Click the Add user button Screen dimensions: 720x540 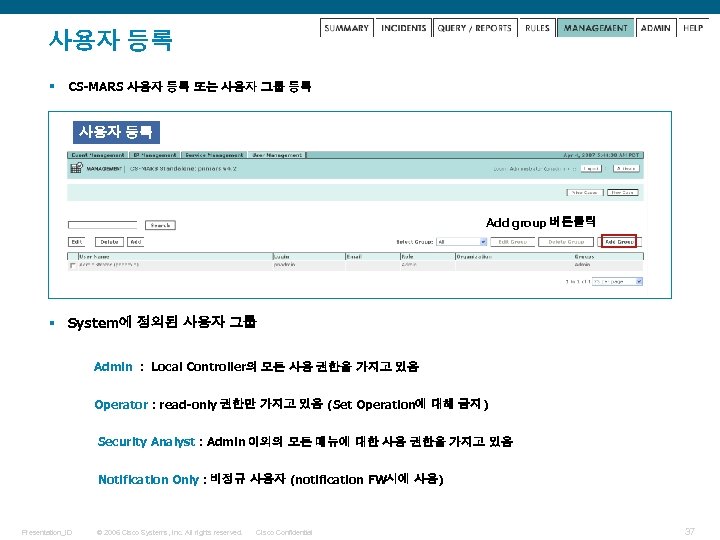(135, 242)
